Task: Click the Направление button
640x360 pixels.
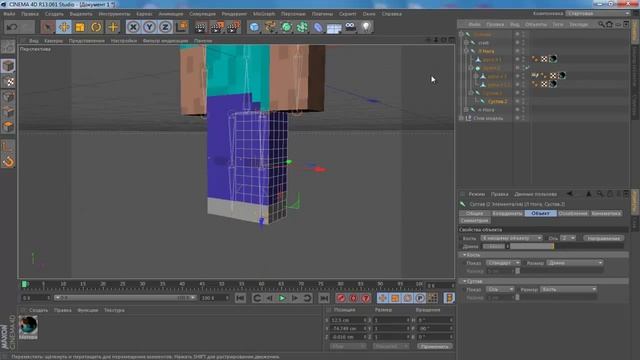Action: click(x=604, y=238)
